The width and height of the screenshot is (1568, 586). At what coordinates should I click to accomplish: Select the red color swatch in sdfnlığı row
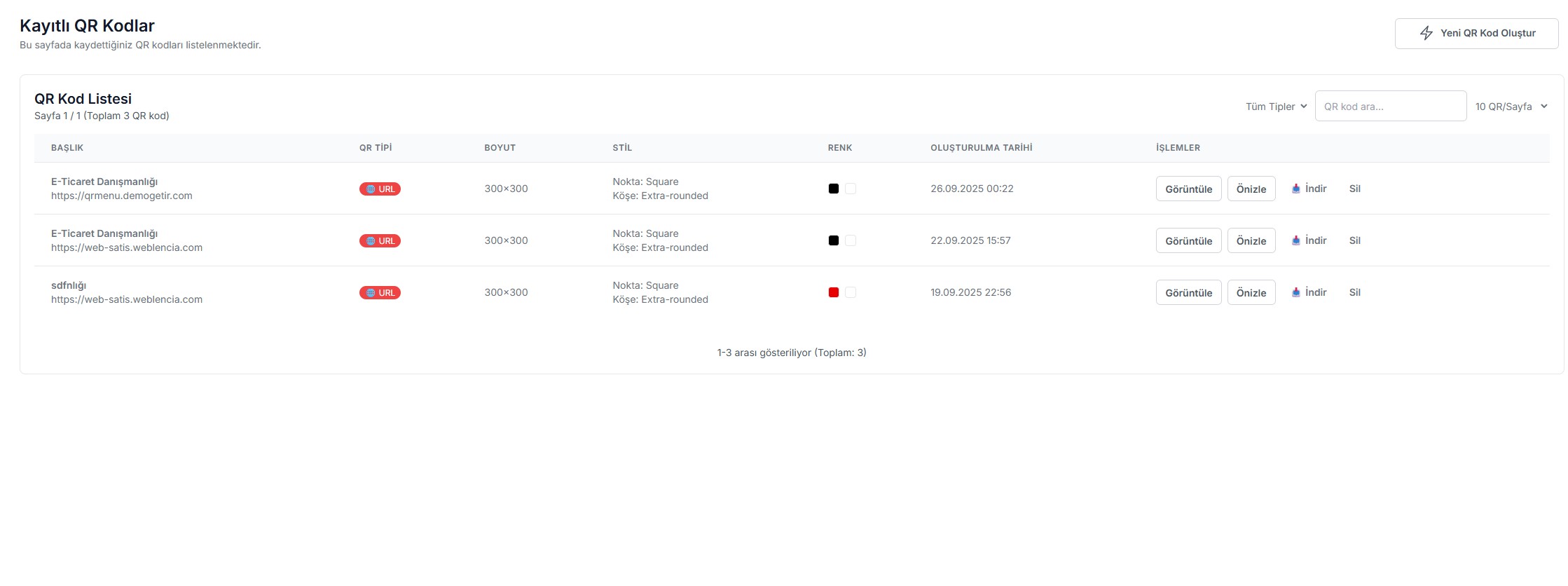(x=834, y=292)
